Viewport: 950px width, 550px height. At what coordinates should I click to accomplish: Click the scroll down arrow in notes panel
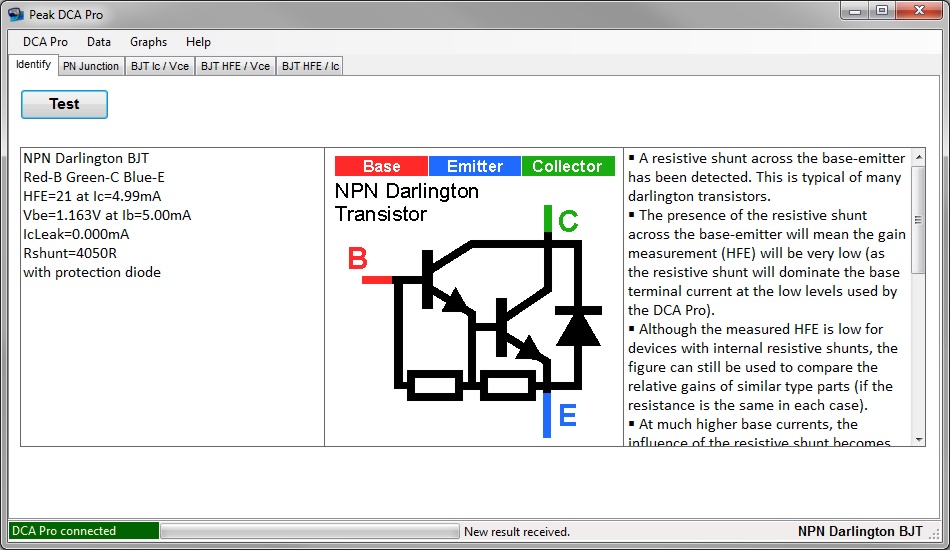click(918, 440)
